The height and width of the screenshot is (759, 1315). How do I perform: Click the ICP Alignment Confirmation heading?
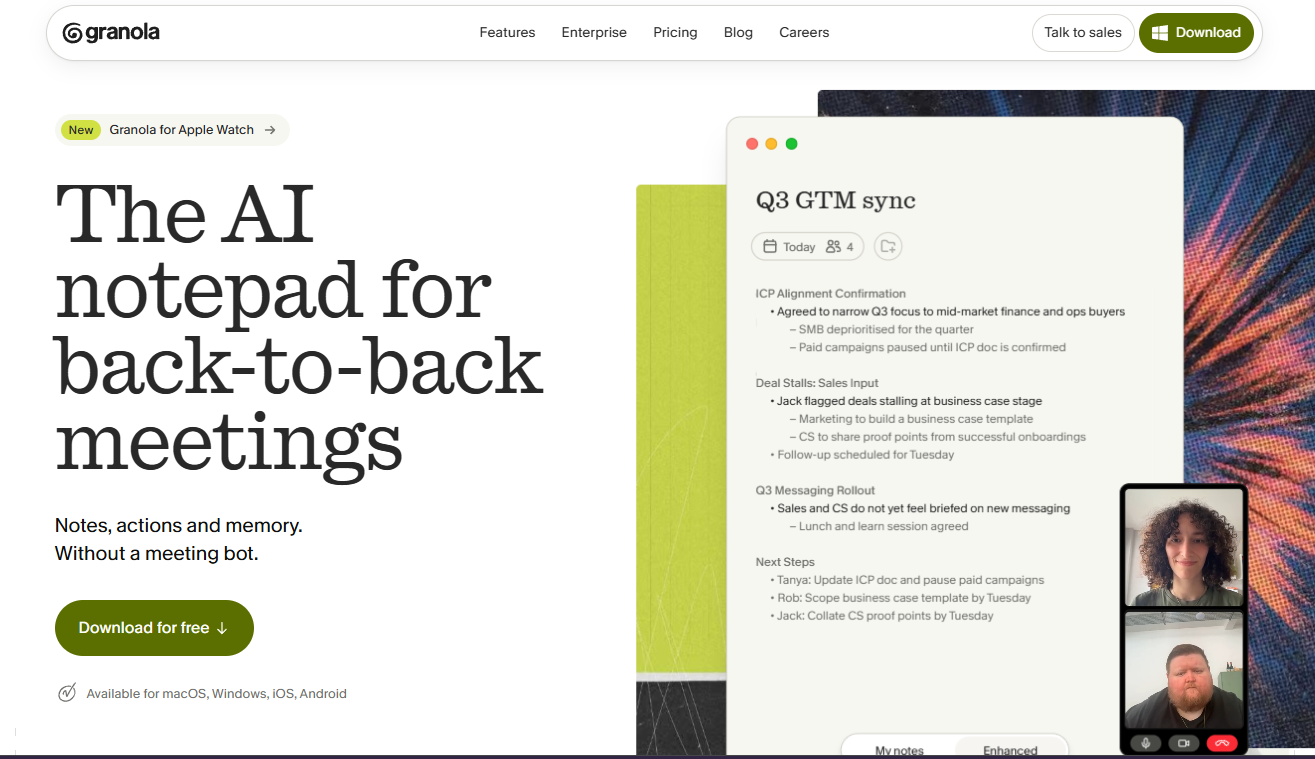click(831, 294)
